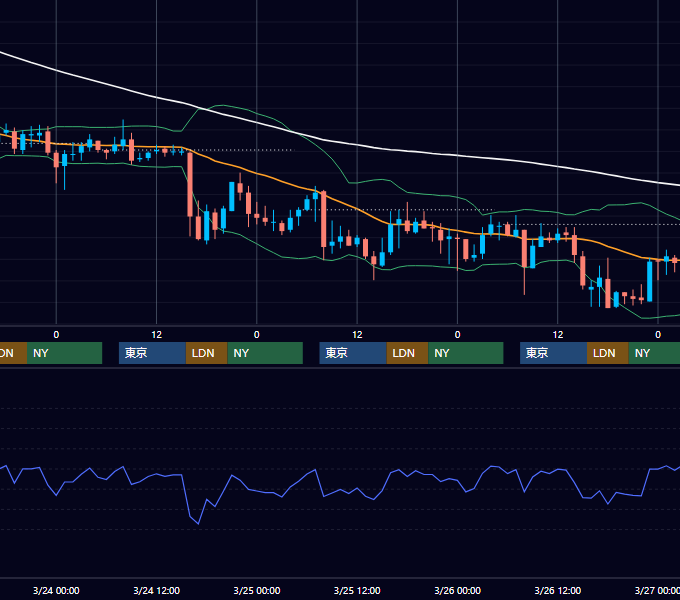This screenshot has width=680, height=600.
Task: Click the 3/25 00:00 date label
Action: 257,590
